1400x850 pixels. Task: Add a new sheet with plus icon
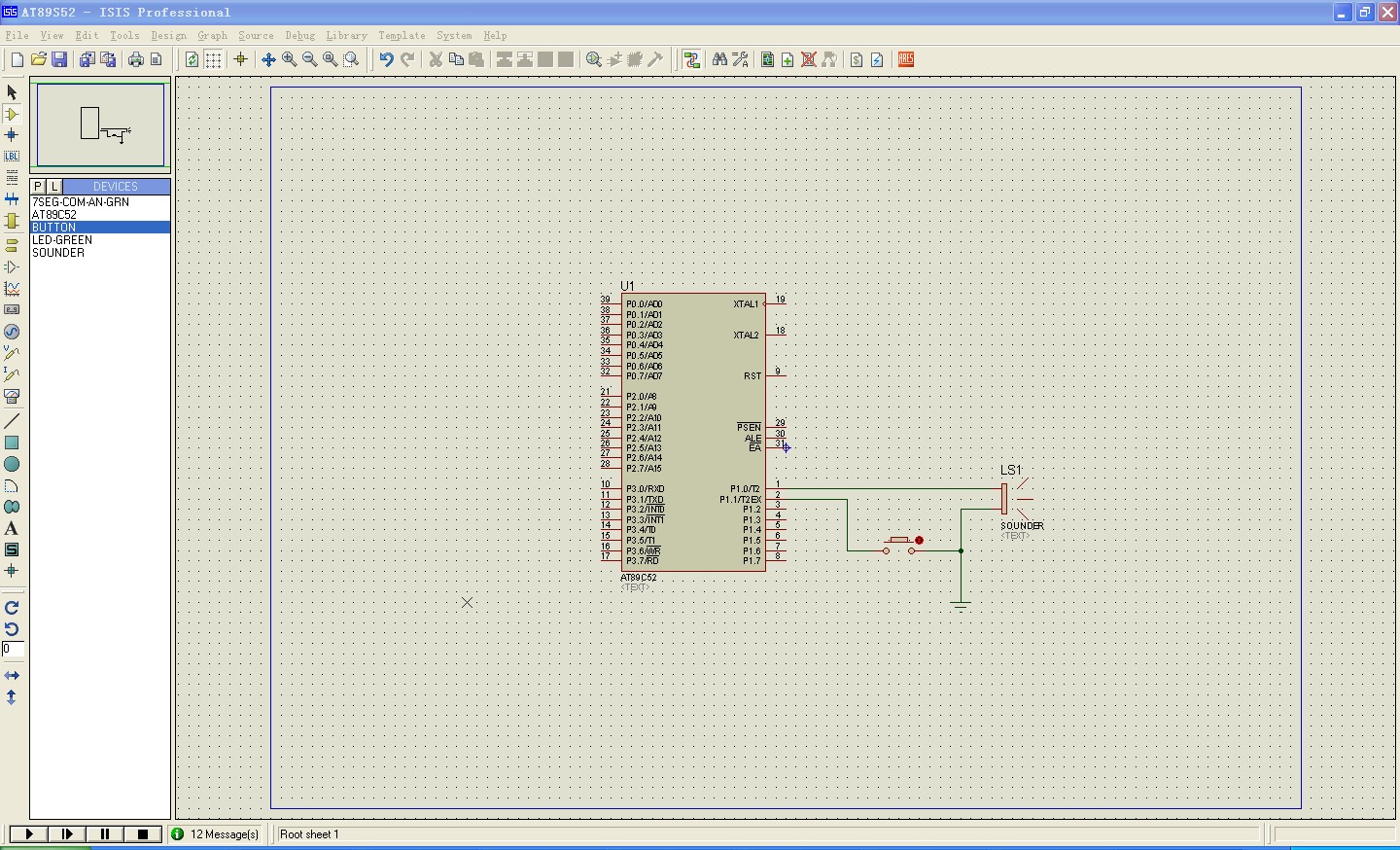(787, 59)
